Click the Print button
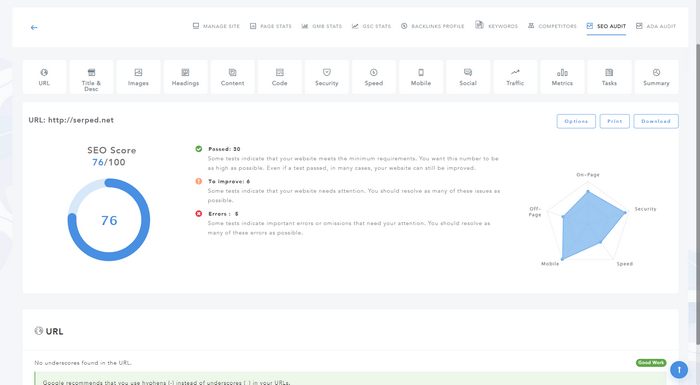The width and height of the screenshot is (700, 385). coord(615,121)
